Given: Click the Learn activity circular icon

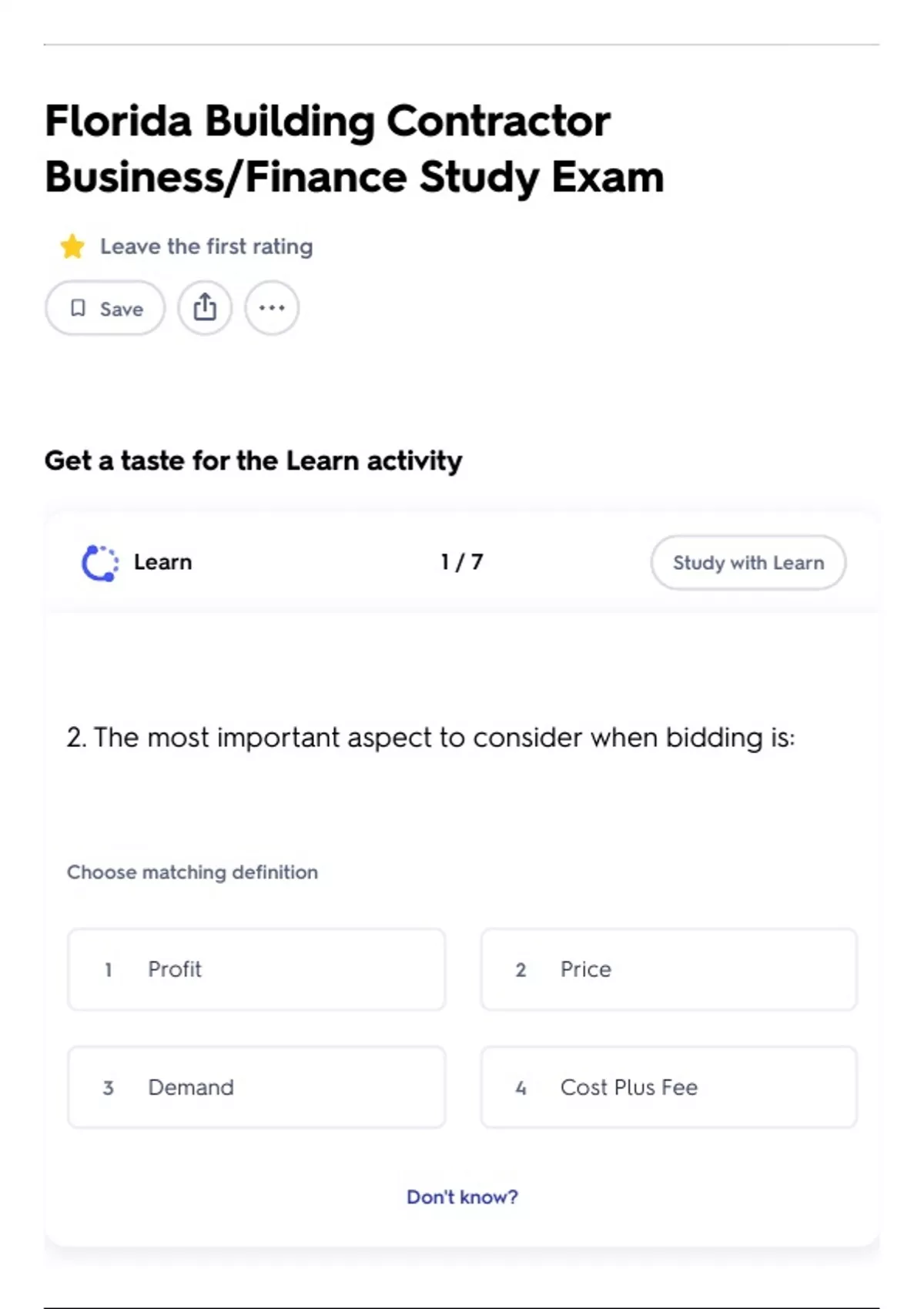Looking at the screenshot, I should pos(100,563).
